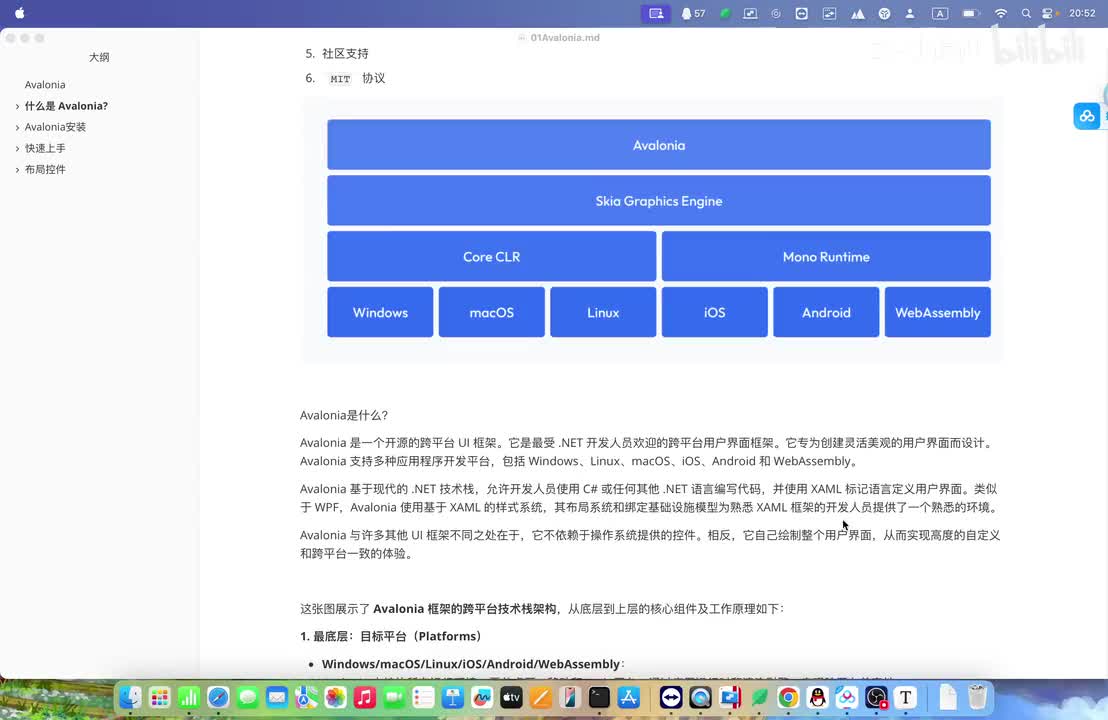Launch Keynote from the dock
1108x720 pixels.
pyautogui.click(x=452, y=698)
